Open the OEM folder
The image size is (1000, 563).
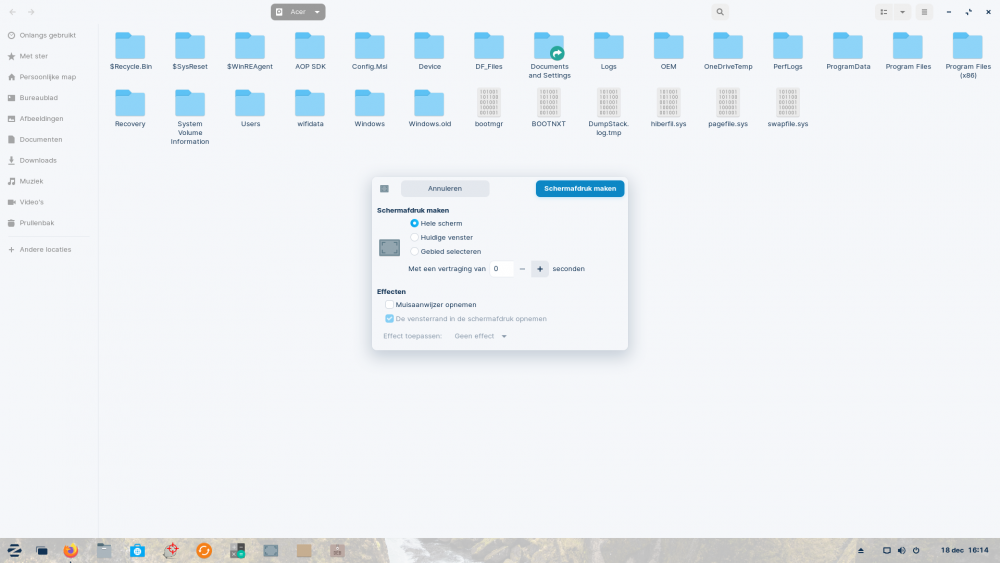click(668, 51)
